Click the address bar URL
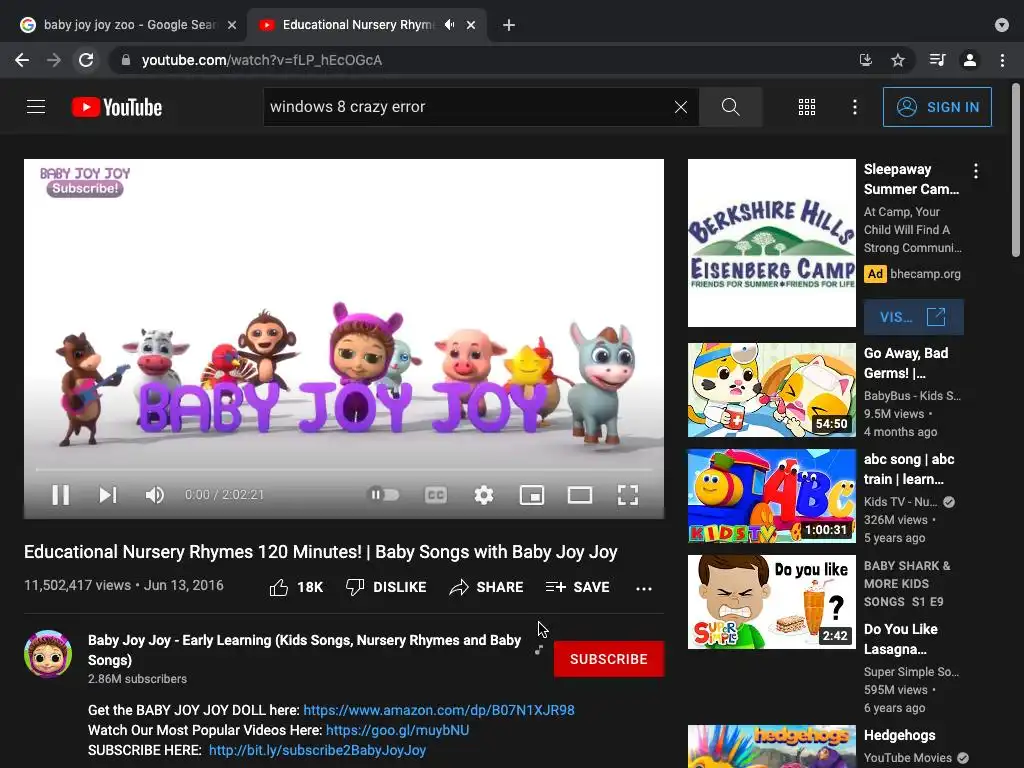Viewport: 1024px width, 768px height. tap(262, 60)
